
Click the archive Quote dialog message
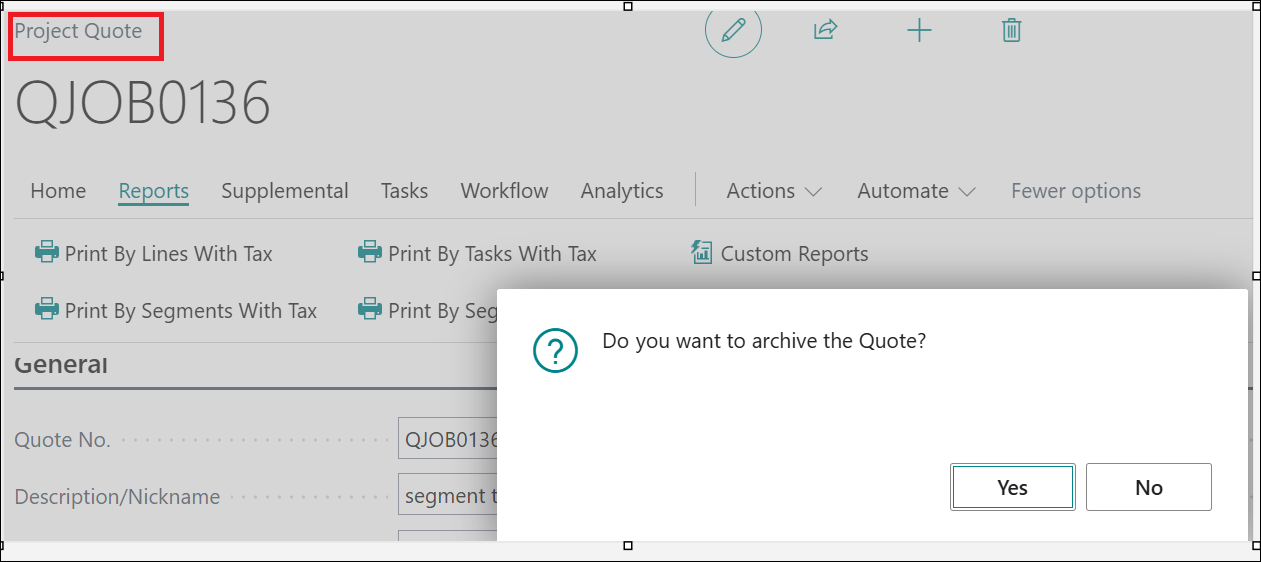click(x=764, y=341)
